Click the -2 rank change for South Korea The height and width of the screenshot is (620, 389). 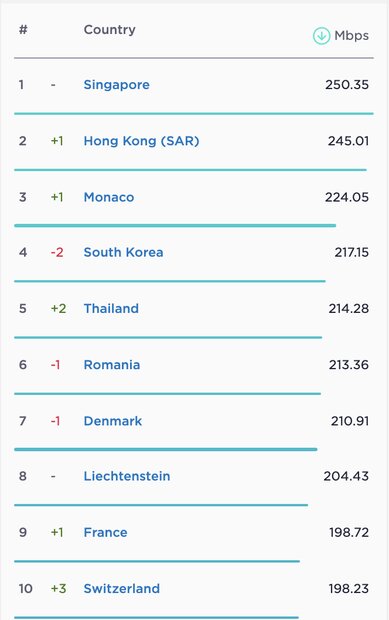point(57,252)
